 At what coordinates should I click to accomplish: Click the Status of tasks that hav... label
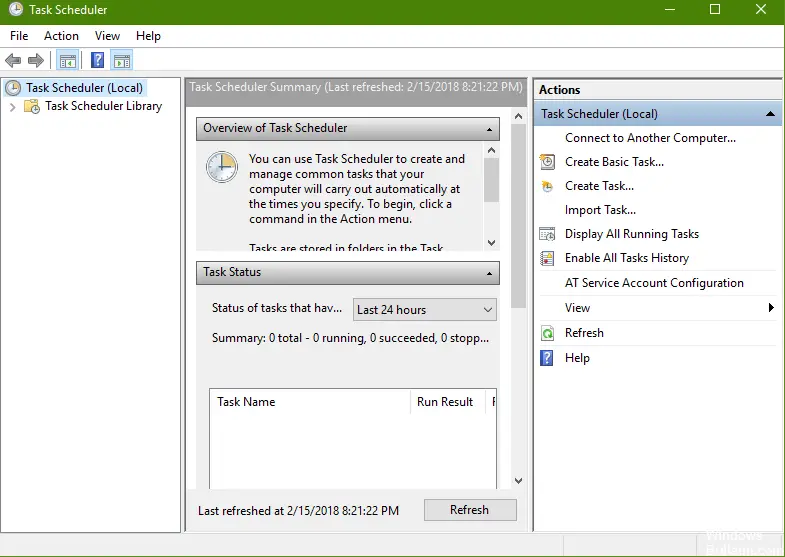[277, 308]
